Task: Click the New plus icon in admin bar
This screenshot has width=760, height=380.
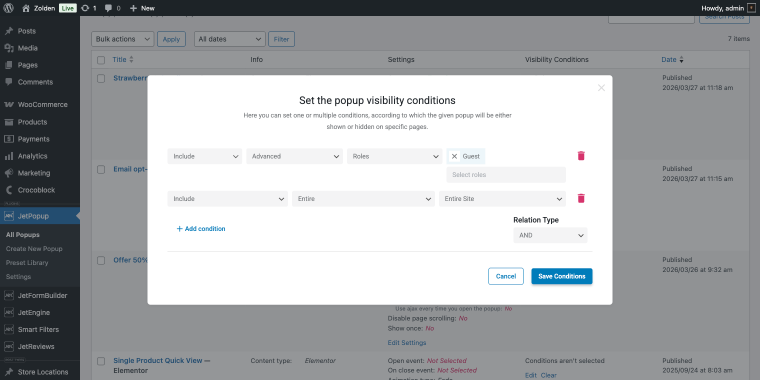Action: (x=134, y=8)
